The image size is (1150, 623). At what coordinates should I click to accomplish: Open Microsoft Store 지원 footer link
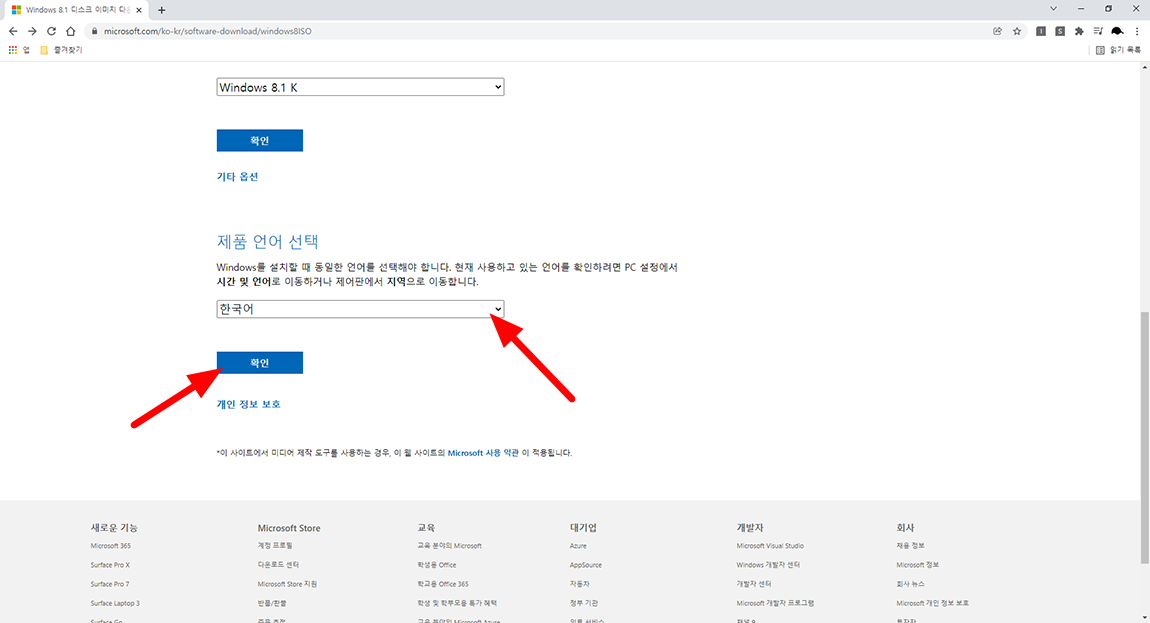pos(288,584)
